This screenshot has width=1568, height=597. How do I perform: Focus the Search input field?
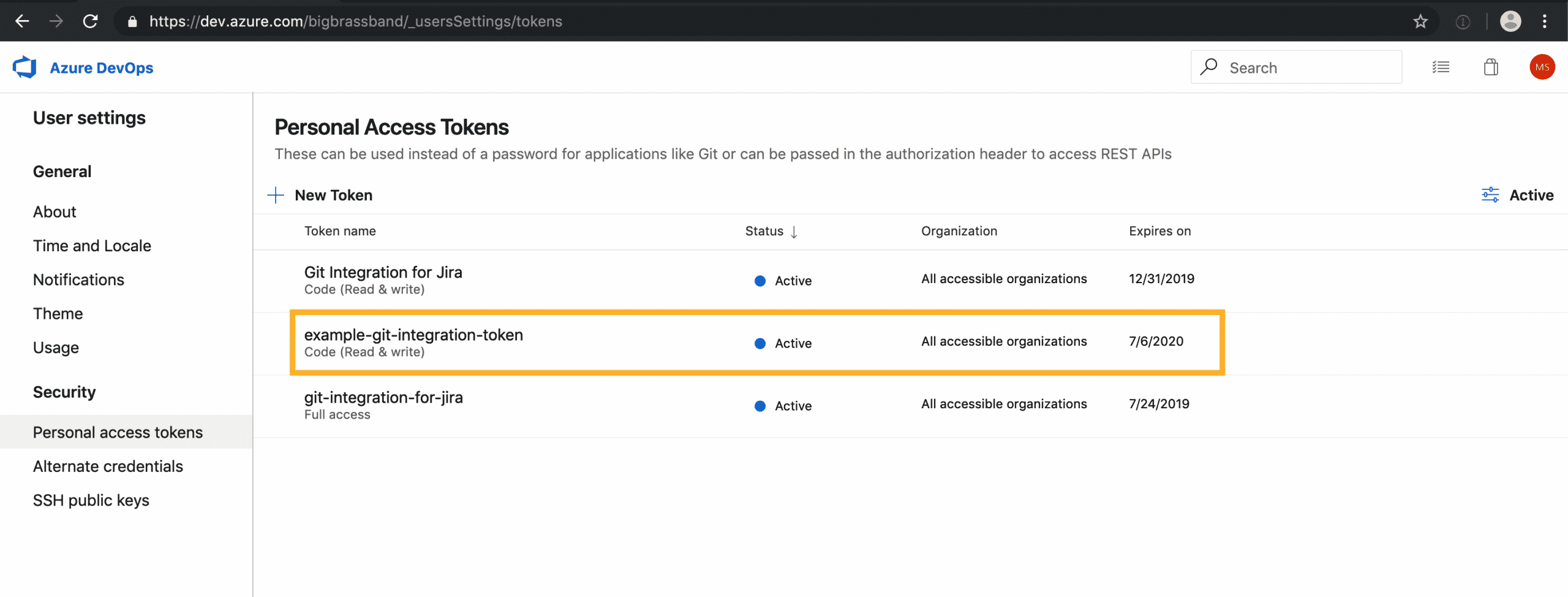pos(1296,67)
